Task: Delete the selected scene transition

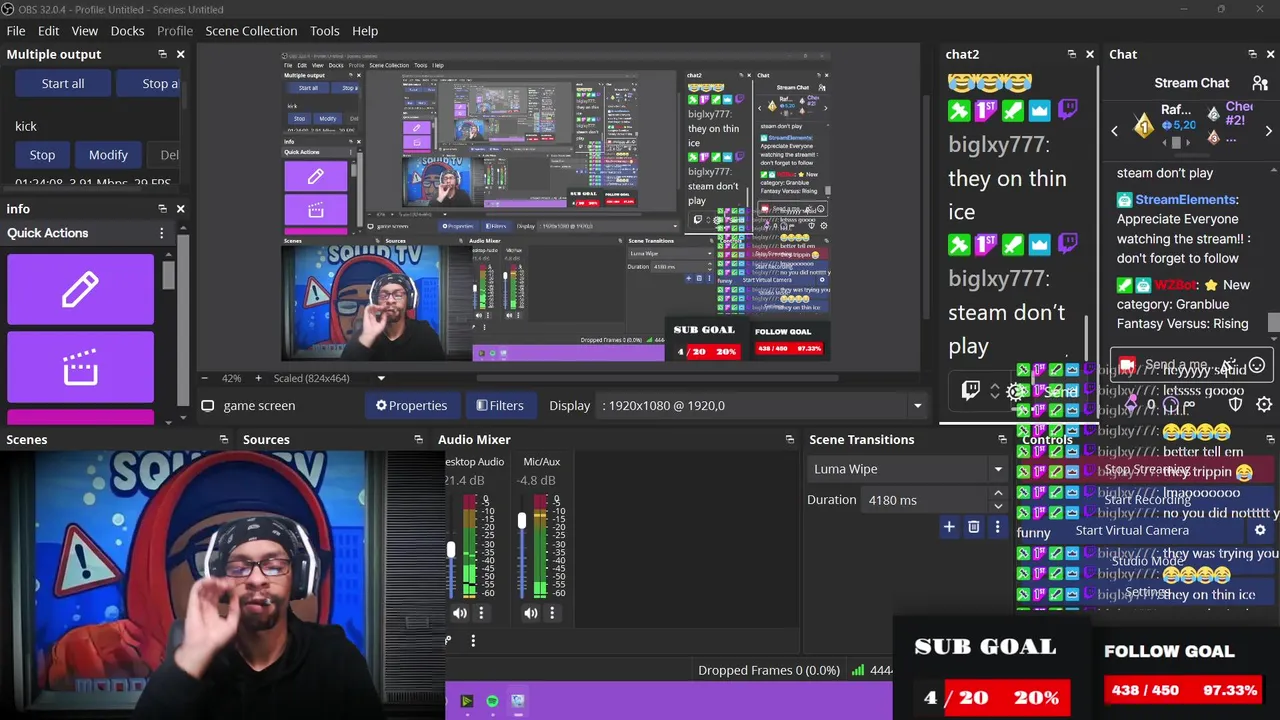Action: pyautogui.click(x=973, y=527)
